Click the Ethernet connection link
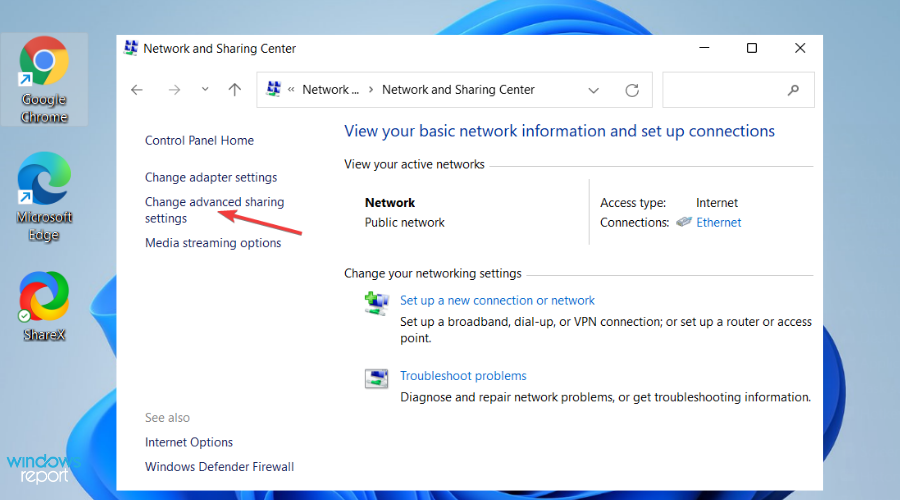 [719, 223]
